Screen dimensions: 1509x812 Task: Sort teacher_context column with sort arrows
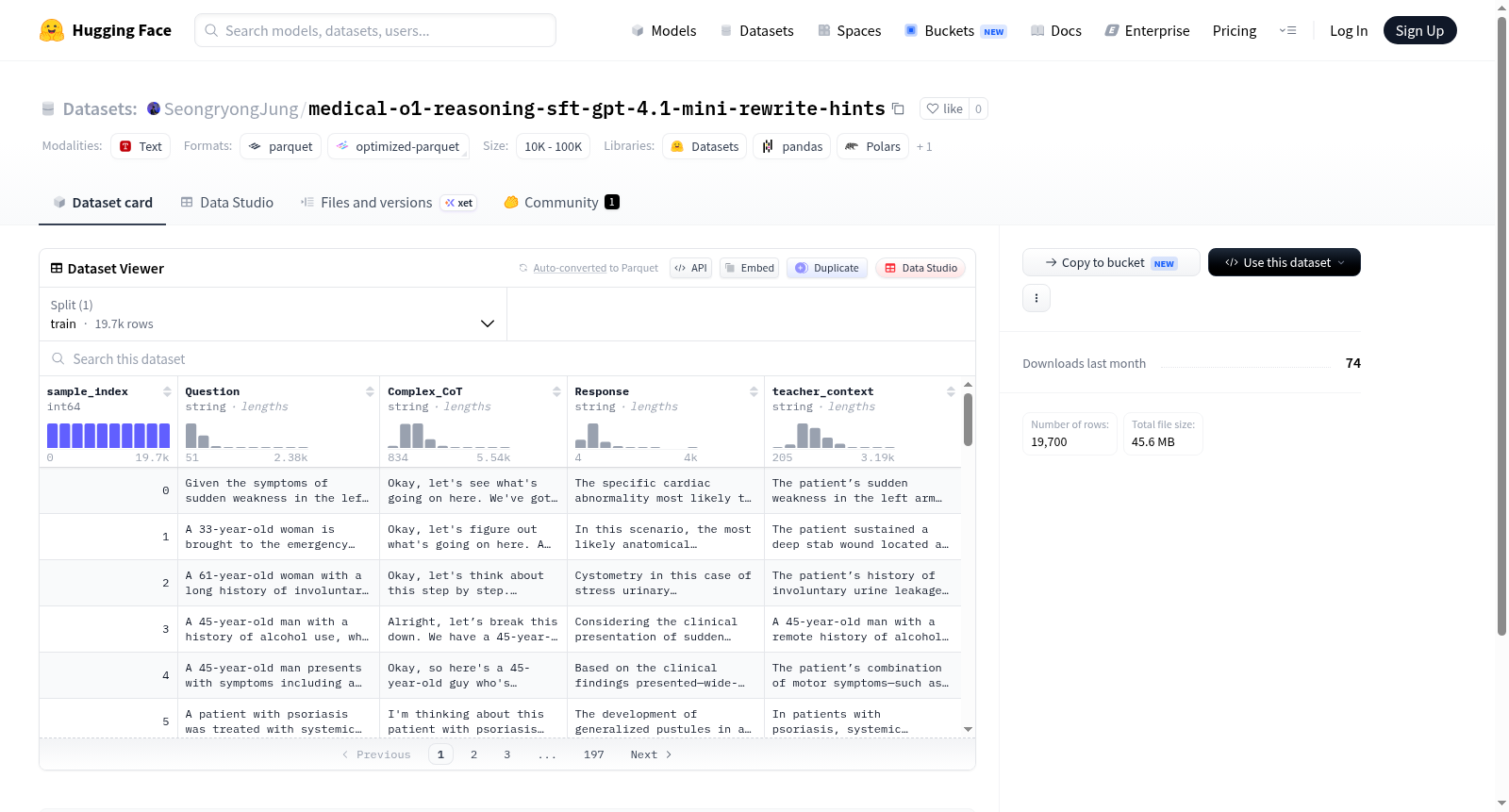951,391
